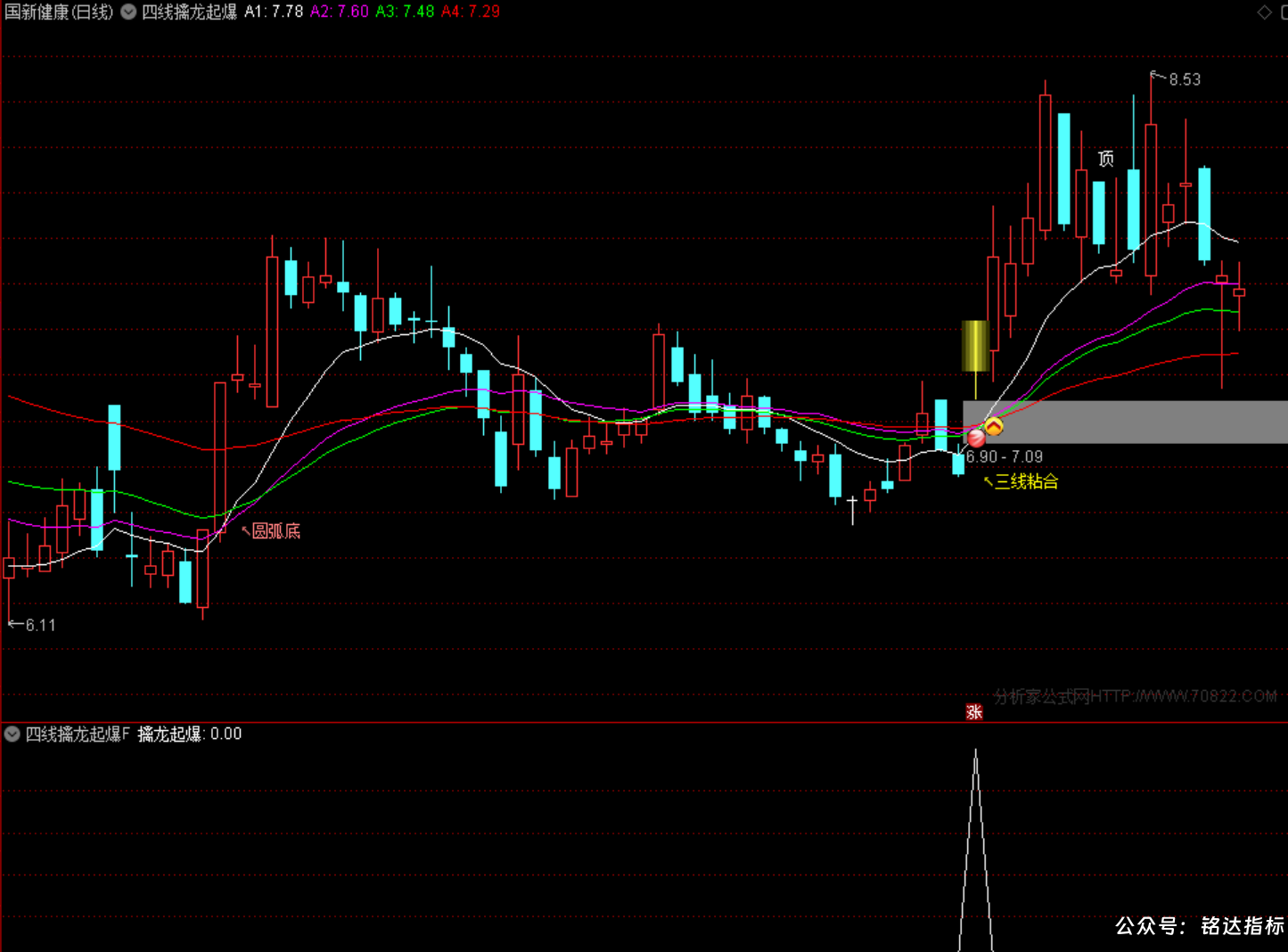Screen dimensions: 1288x952
Task: Select the yellow highlighted candlestick bar
Action: [976, 346]
